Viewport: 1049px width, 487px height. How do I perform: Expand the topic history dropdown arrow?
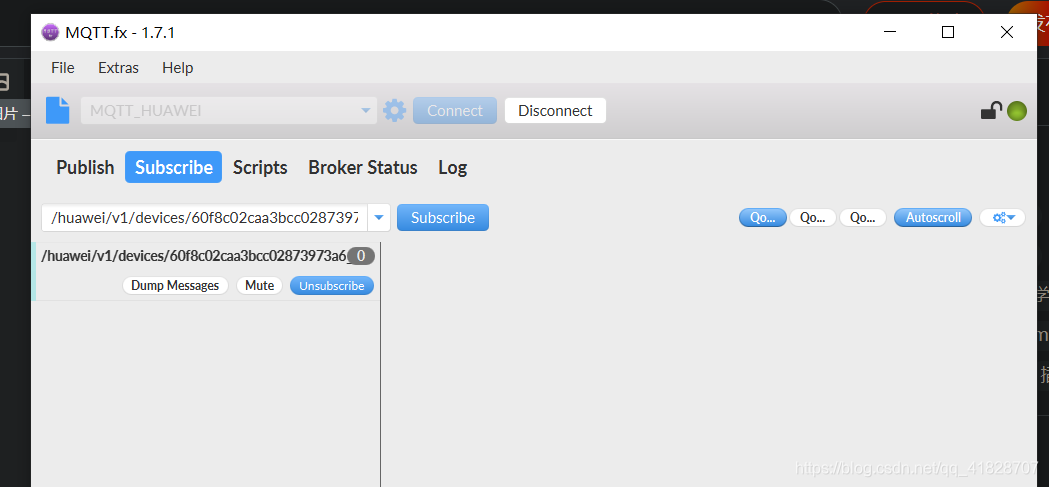tap(379, 217)
